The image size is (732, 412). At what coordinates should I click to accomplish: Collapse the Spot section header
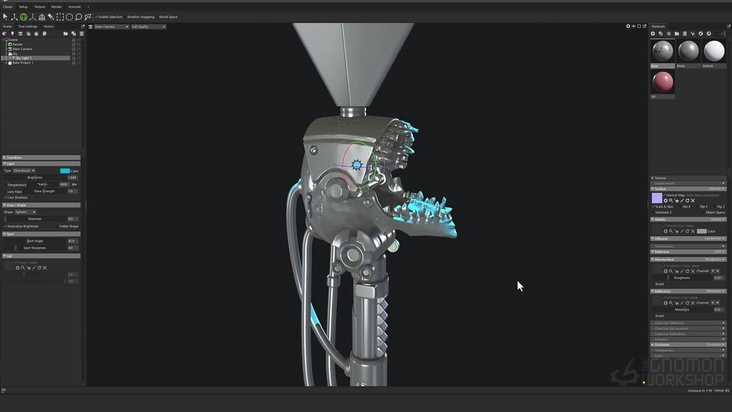pos(41,234)
